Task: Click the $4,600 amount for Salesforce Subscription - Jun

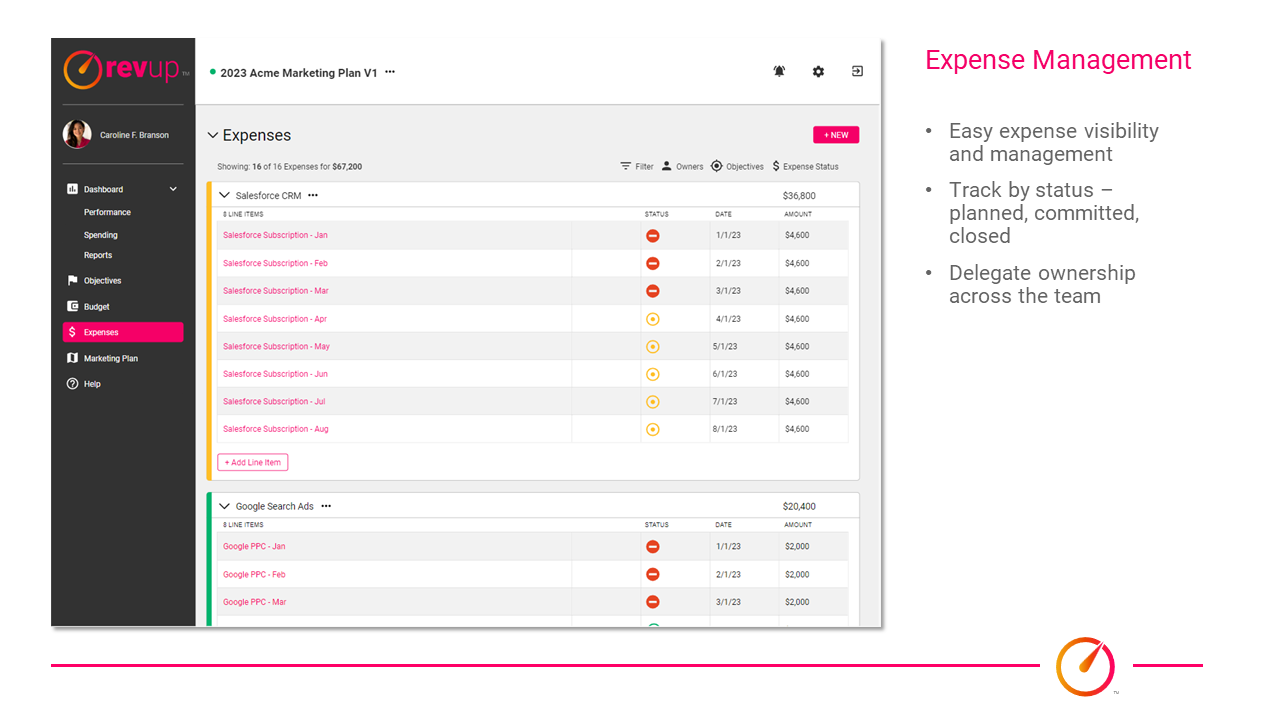Action: (797, 374)
